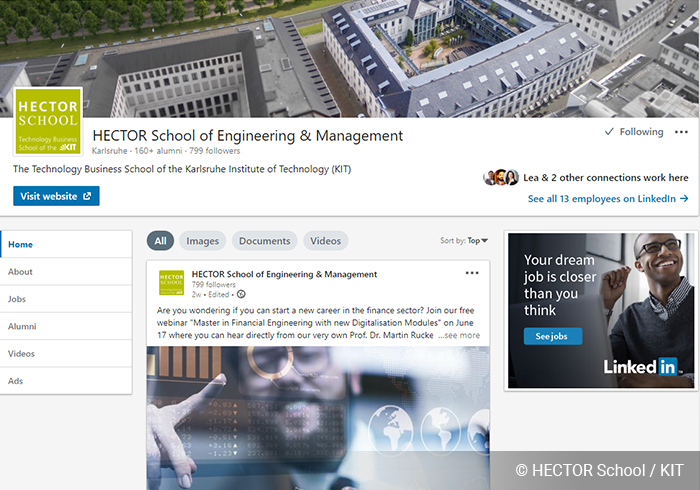Open the page's three-dot options menu
Screen dimensions: 700x490
point(681,132)
